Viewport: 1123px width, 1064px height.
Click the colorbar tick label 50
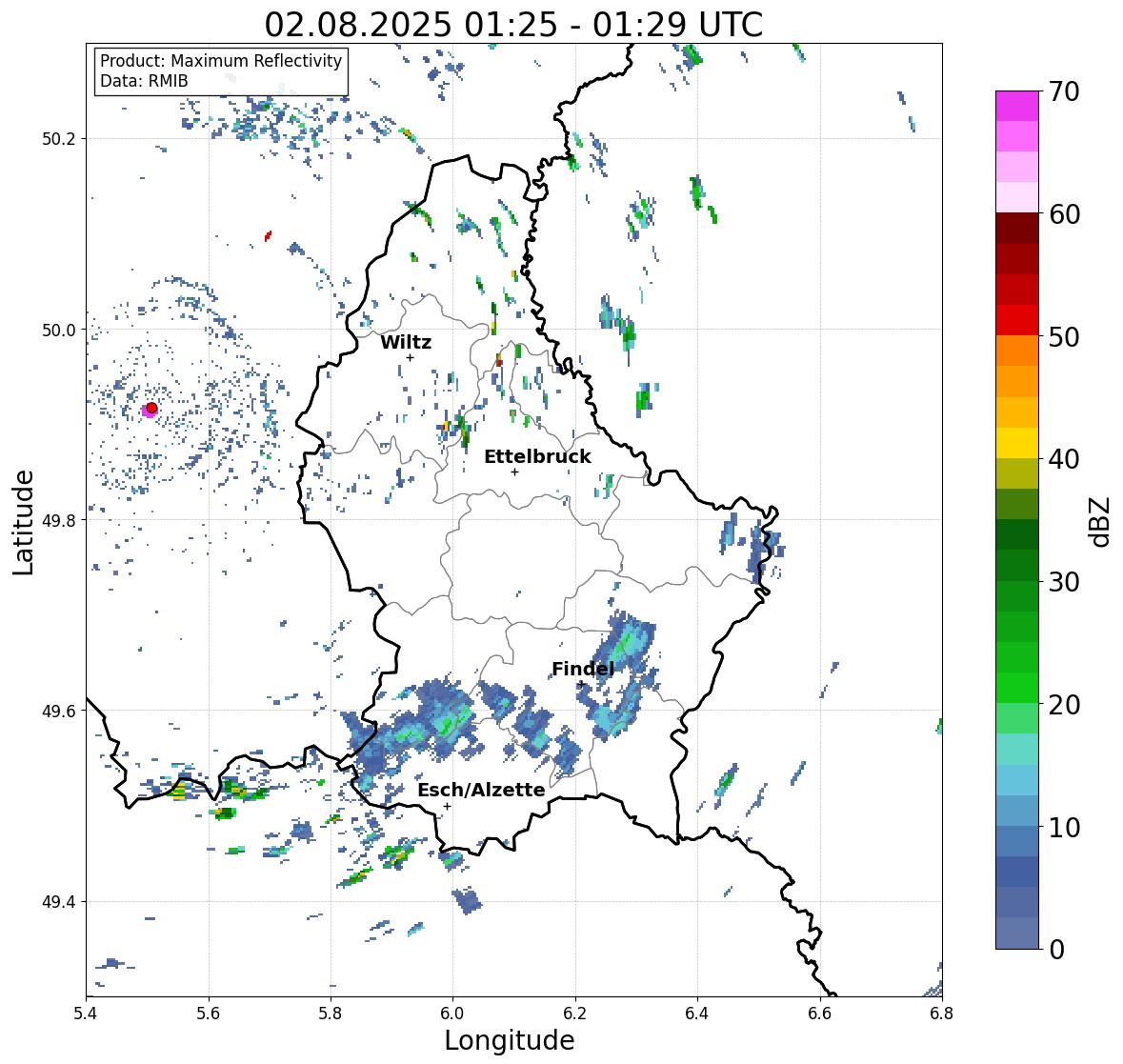click(1064, 336)
